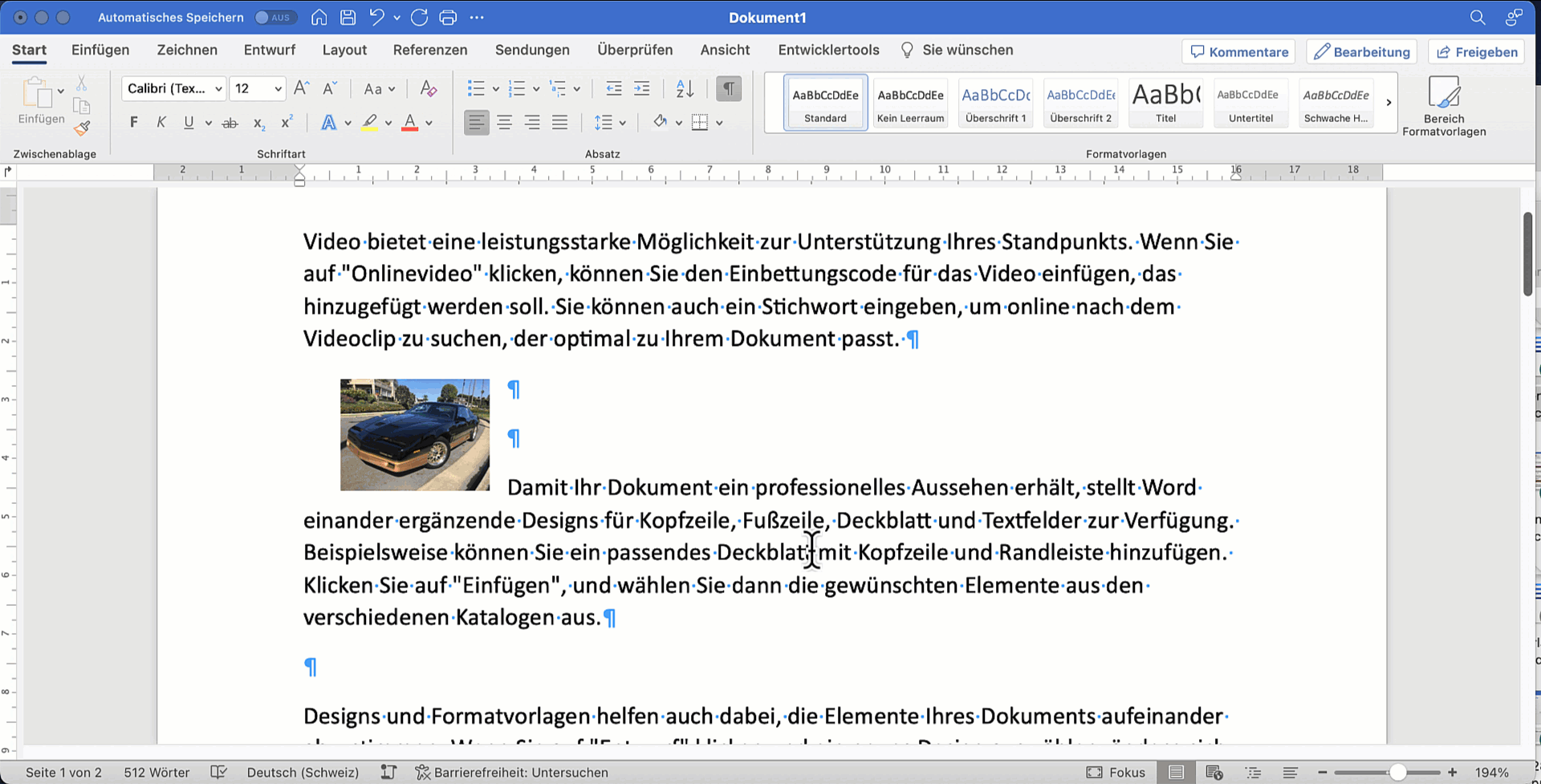This screenshot has height=784, width=1541.
Task: Open the font name dropdown Calibri
Action: pos(218,89)
